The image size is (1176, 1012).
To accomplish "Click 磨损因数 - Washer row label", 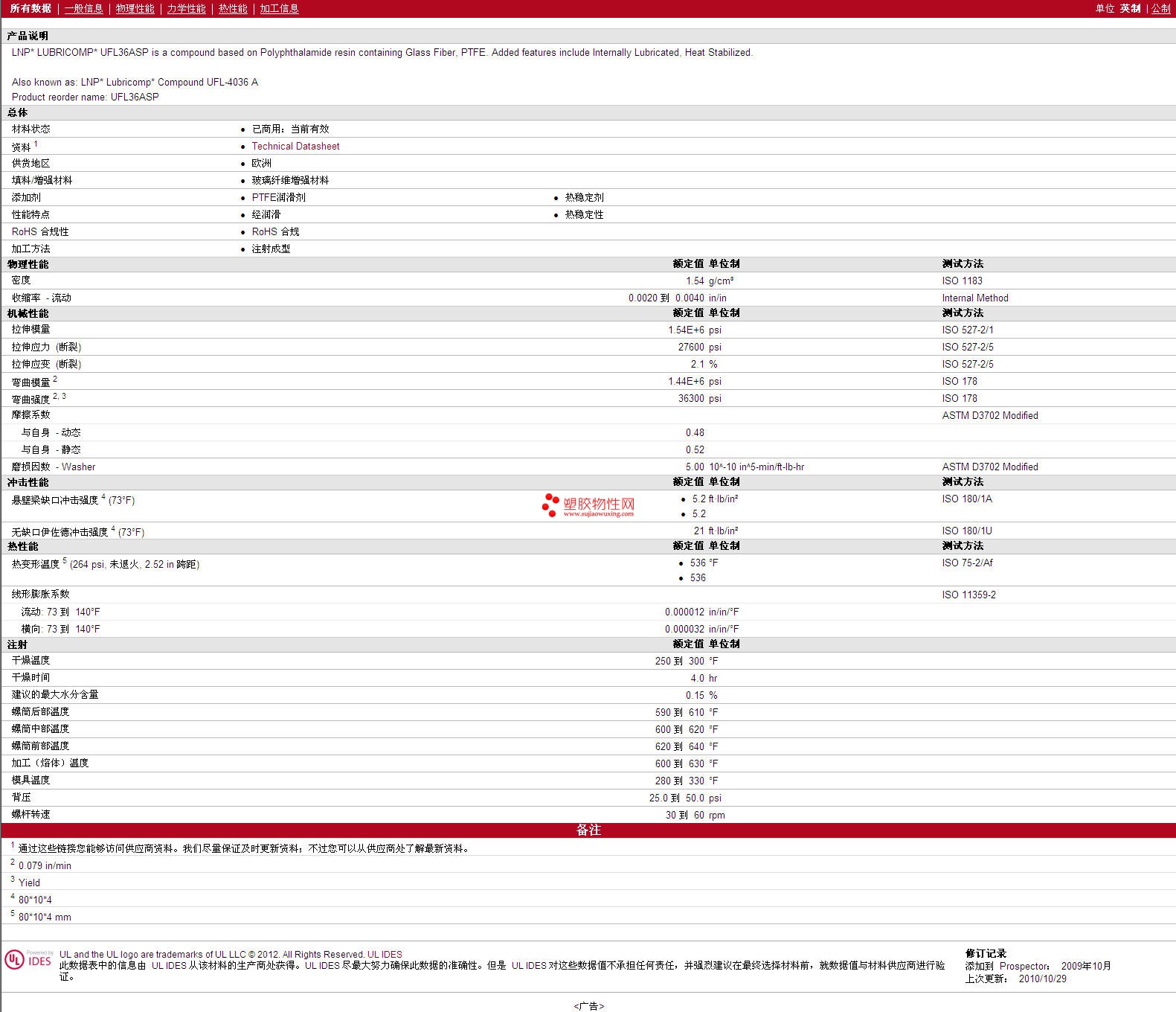I will click(54, 467).
